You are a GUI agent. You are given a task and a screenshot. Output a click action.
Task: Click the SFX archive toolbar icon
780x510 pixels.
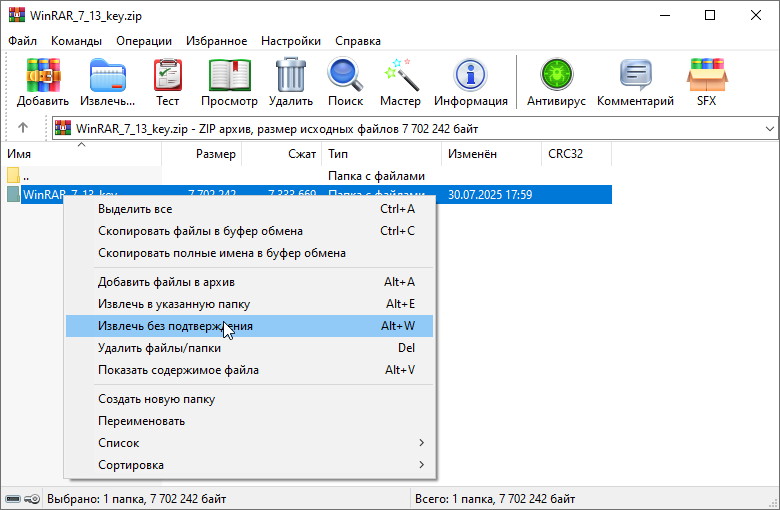click(707, 75)
